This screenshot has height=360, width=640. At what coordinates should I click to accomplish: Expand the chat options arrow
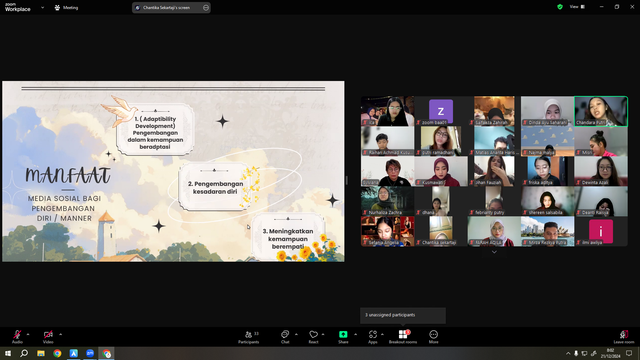pyautogui.click(x=296, y=334)
